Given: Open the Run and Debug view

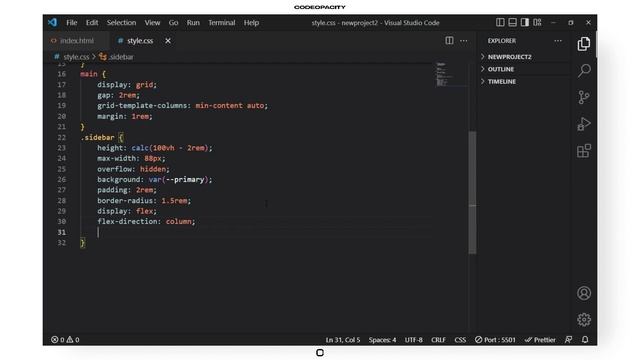Looking at the screenshot, I should point(584,124).
